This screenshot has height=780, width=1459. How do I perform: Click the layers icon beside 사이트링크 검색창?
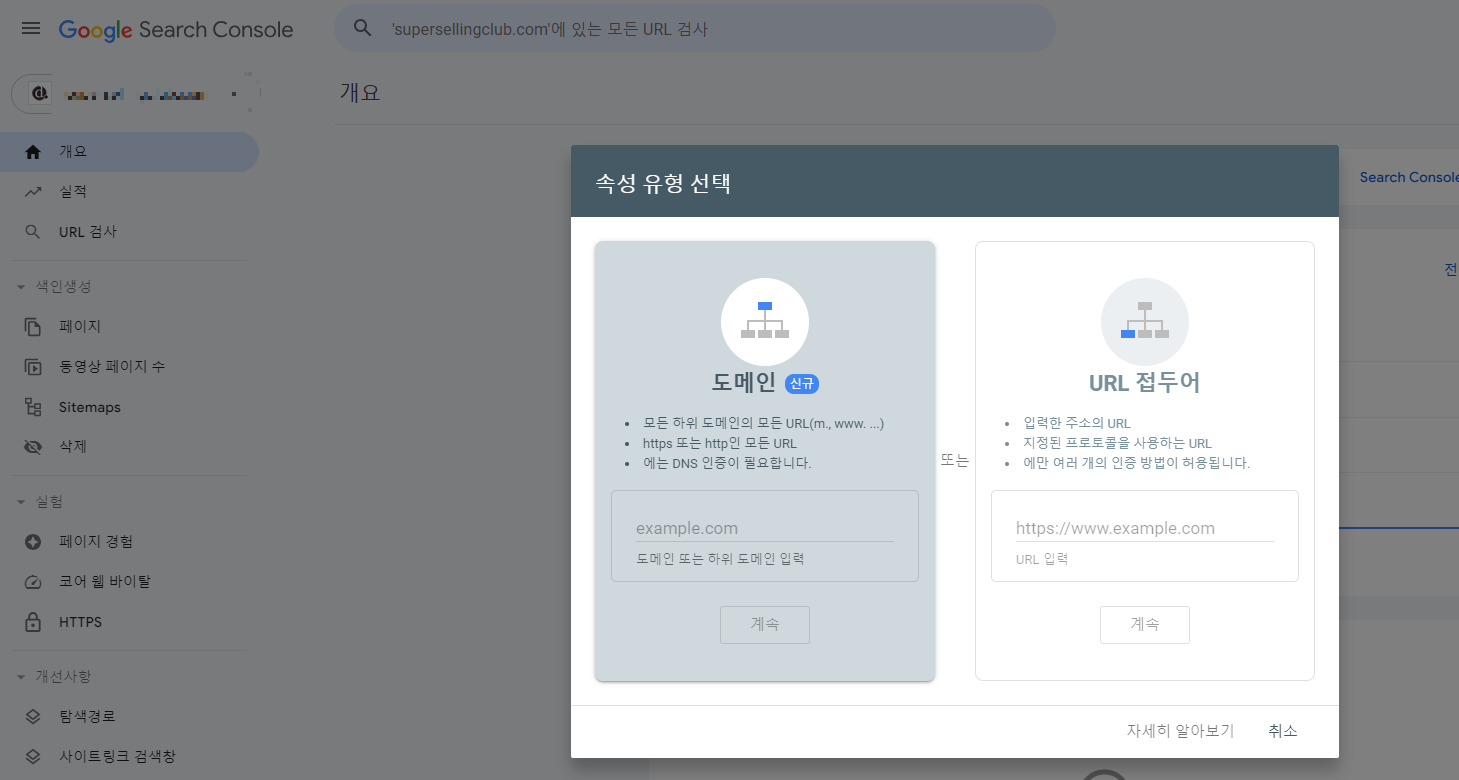(33, 757)
